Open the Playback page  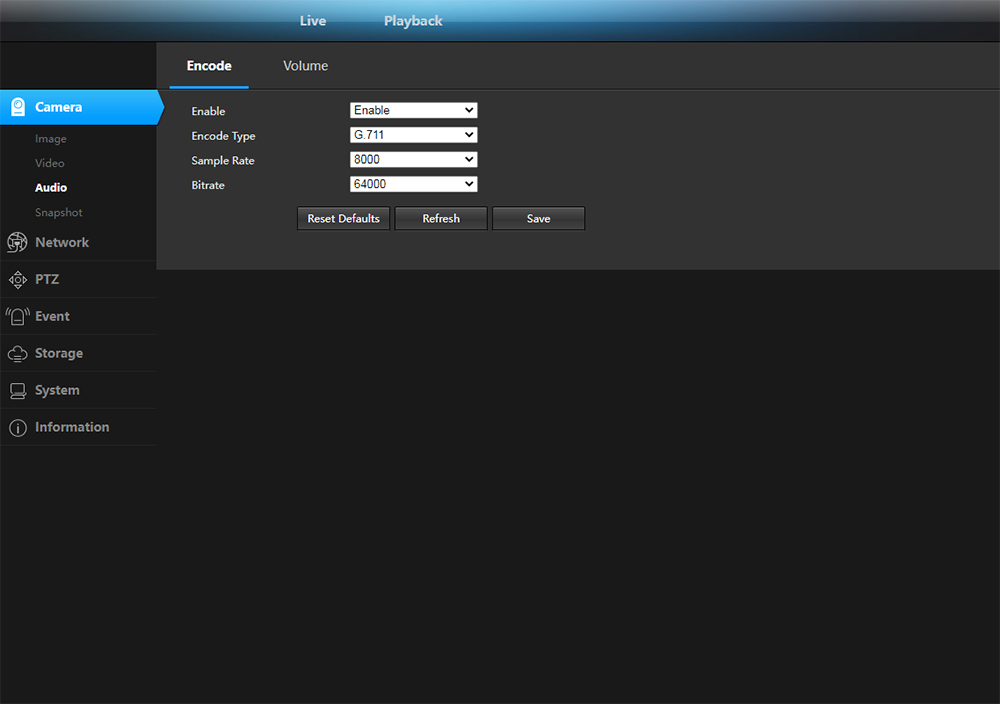pyautogui.click(x=413, y=21)
